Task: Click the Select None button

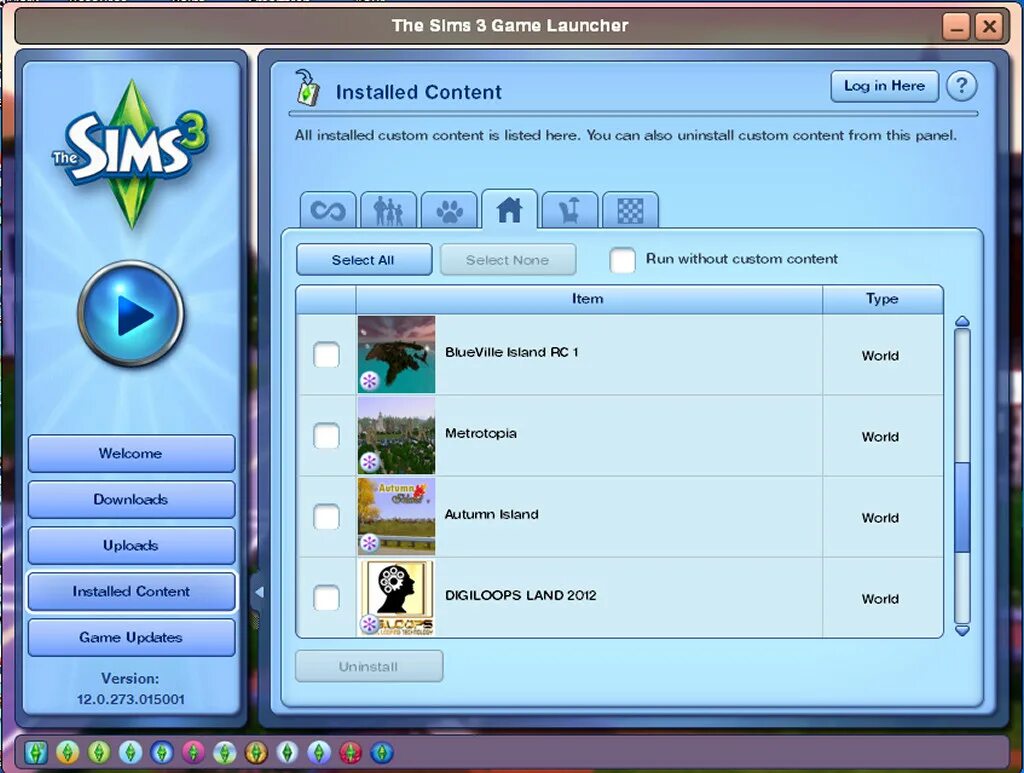Action: tap(507, 260)
